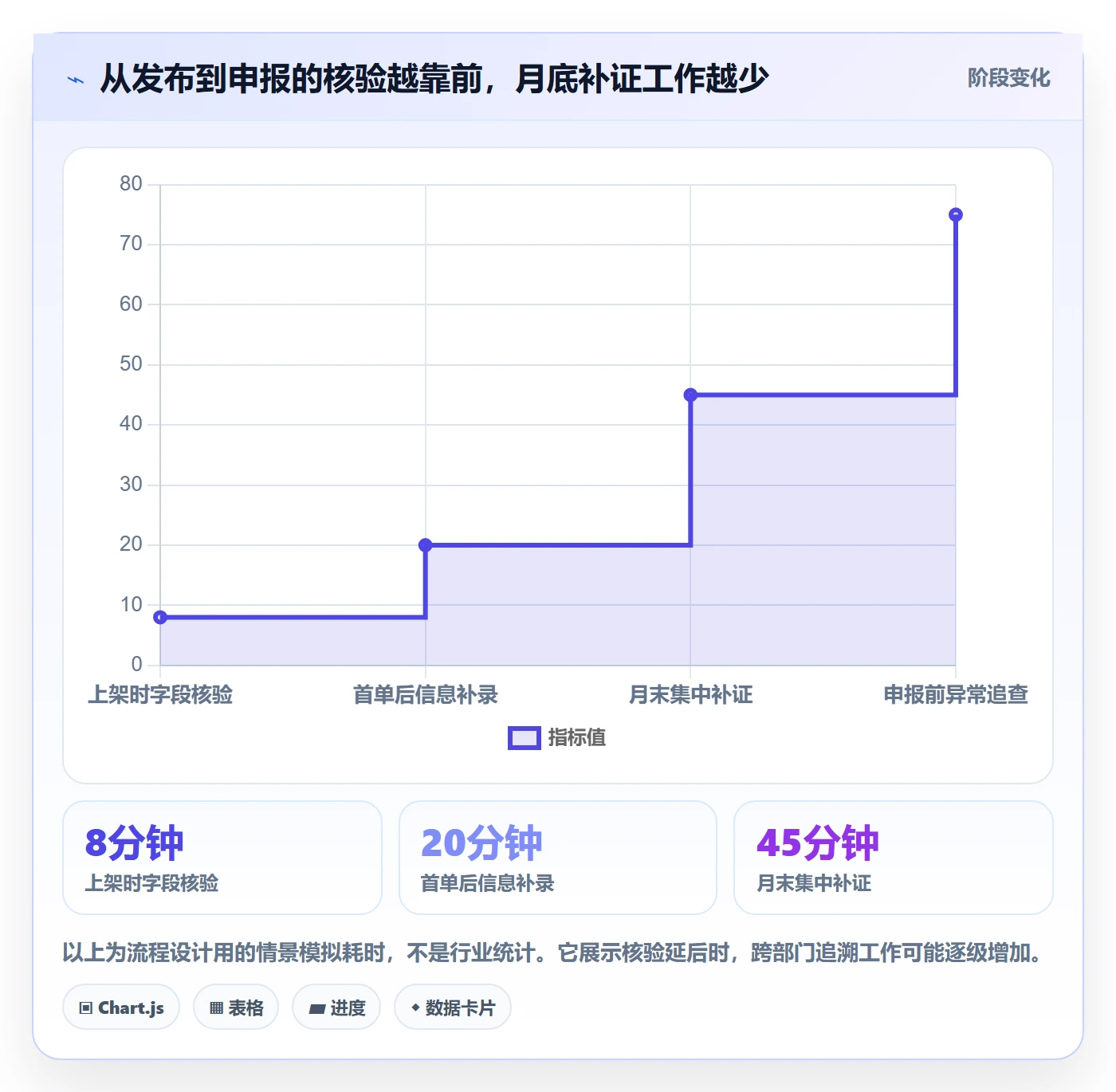Click y-axis value 80
This screenshot has height=1092, width=1116.
tap(131, 184)
